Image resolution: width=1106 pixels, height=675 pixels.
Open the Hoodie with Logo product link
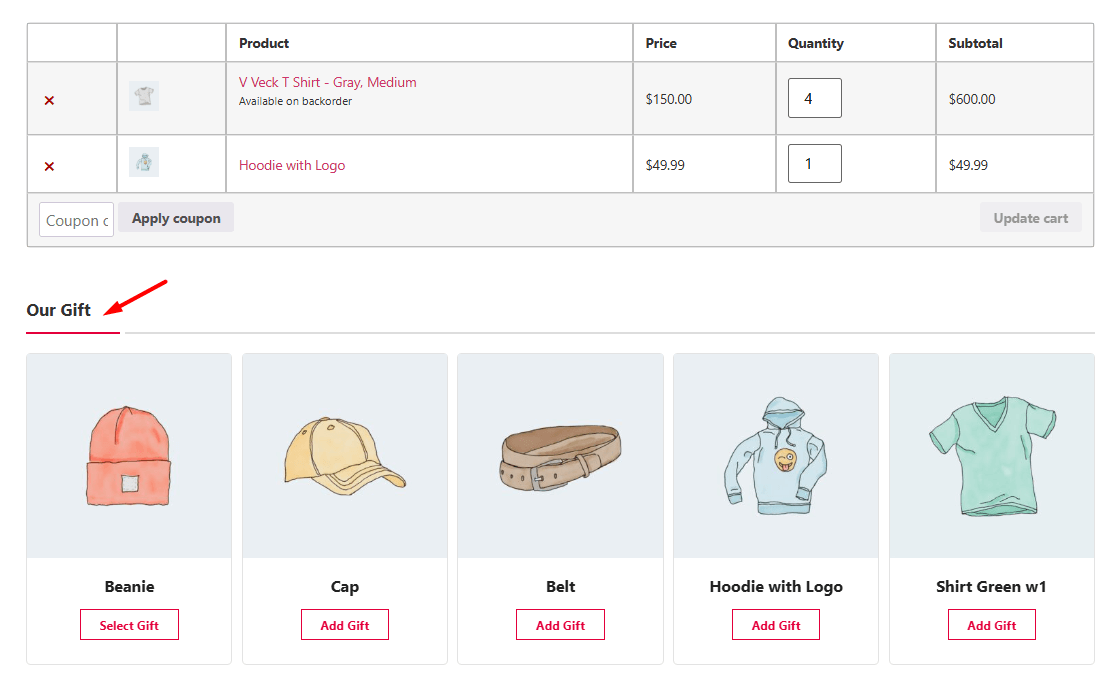coord(292,165)
